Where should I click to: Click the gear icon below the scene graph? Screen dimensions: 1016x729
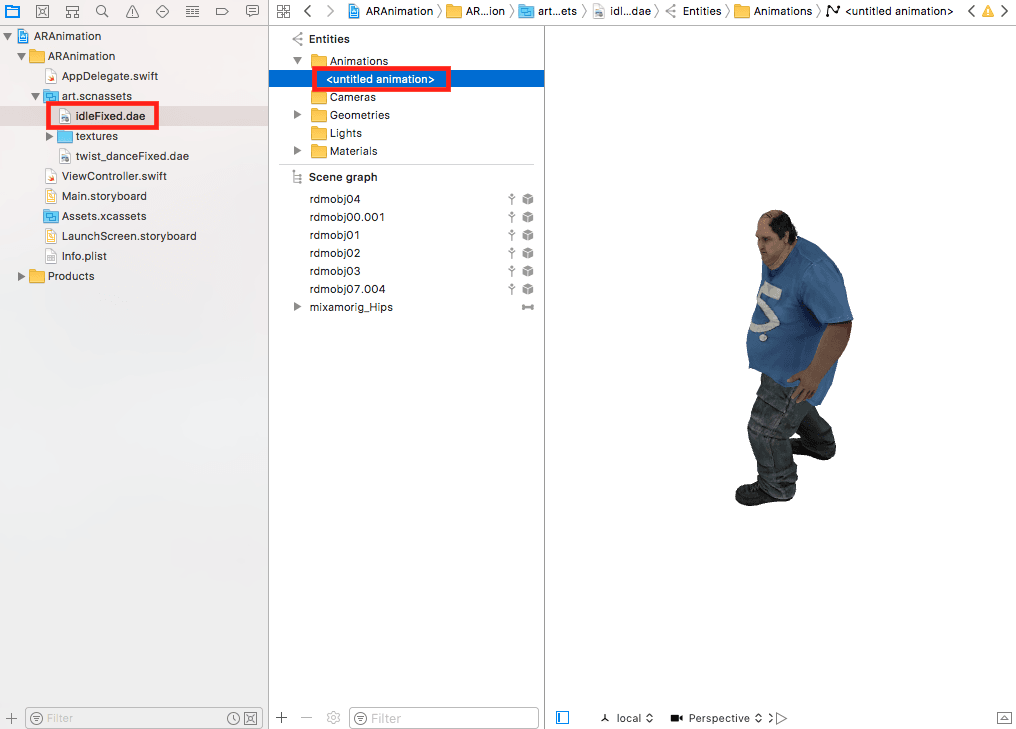click(333, 718)
